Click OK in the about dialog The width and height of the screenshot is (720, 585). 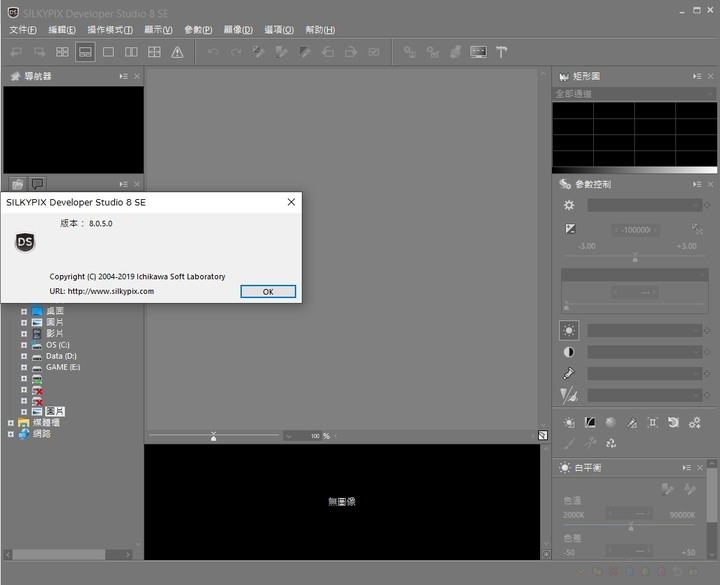[268, 292]
